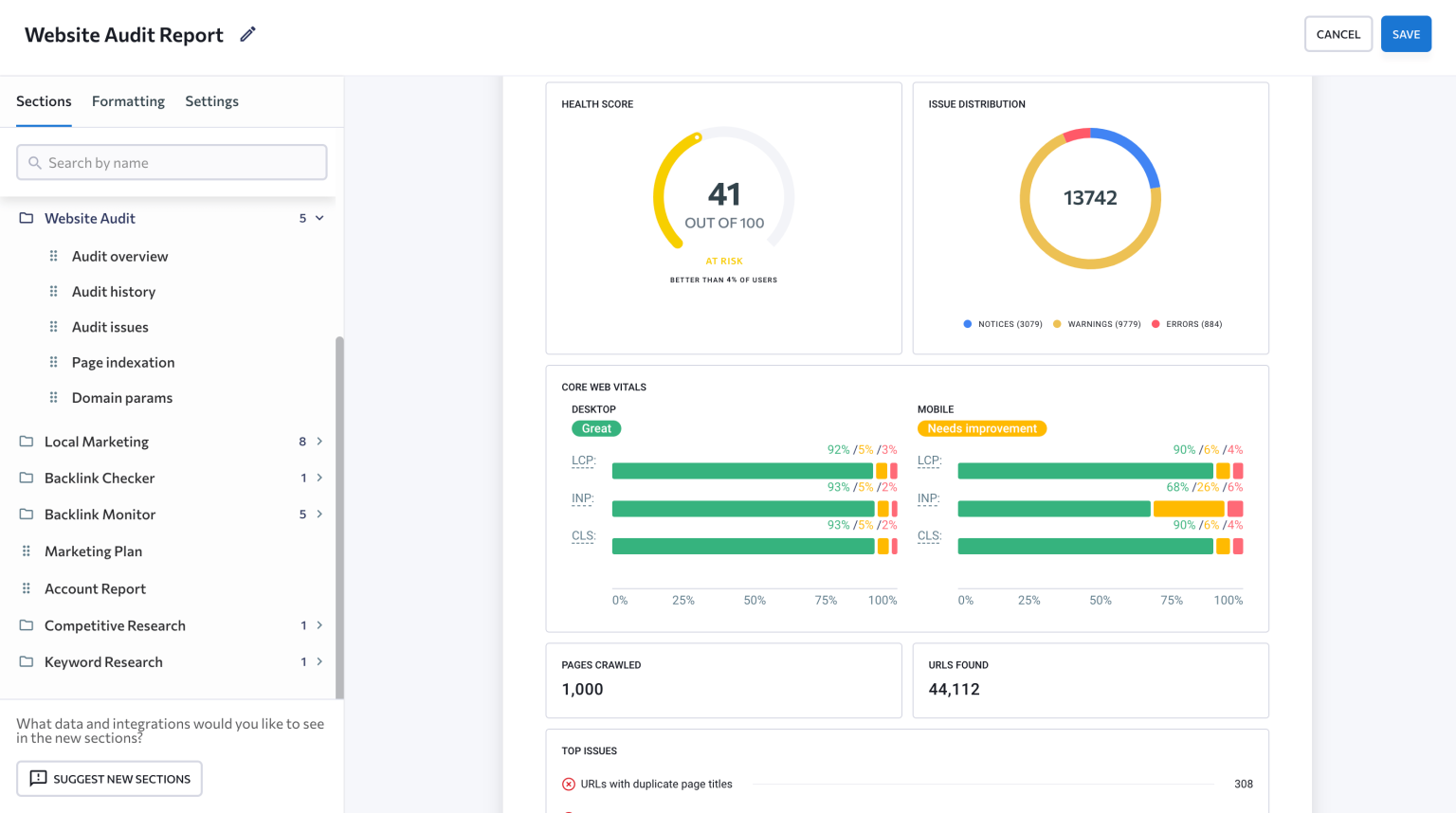The width and height of the screenshot is (1456, 813).
Task: Click the error icon beside URLs with duplicate page titles
Action: tap(569, 784)
